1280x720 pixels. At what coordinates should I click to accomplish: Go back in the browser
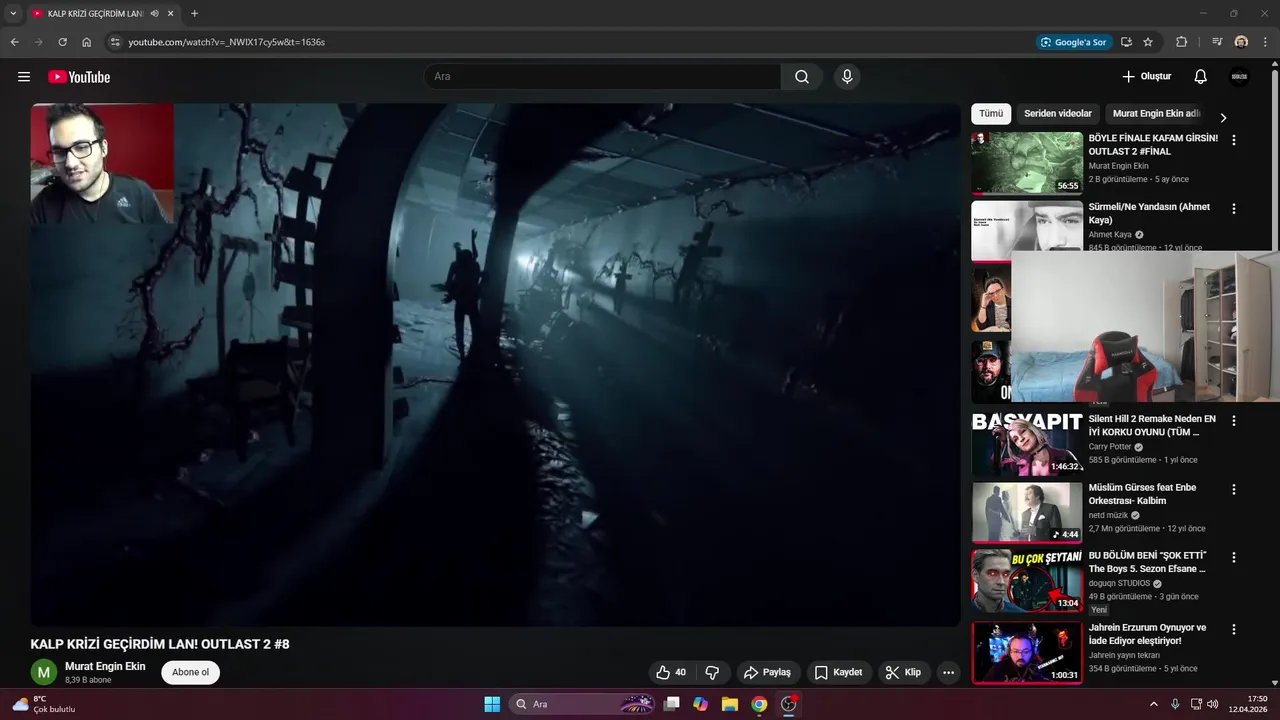click(14, 42)
